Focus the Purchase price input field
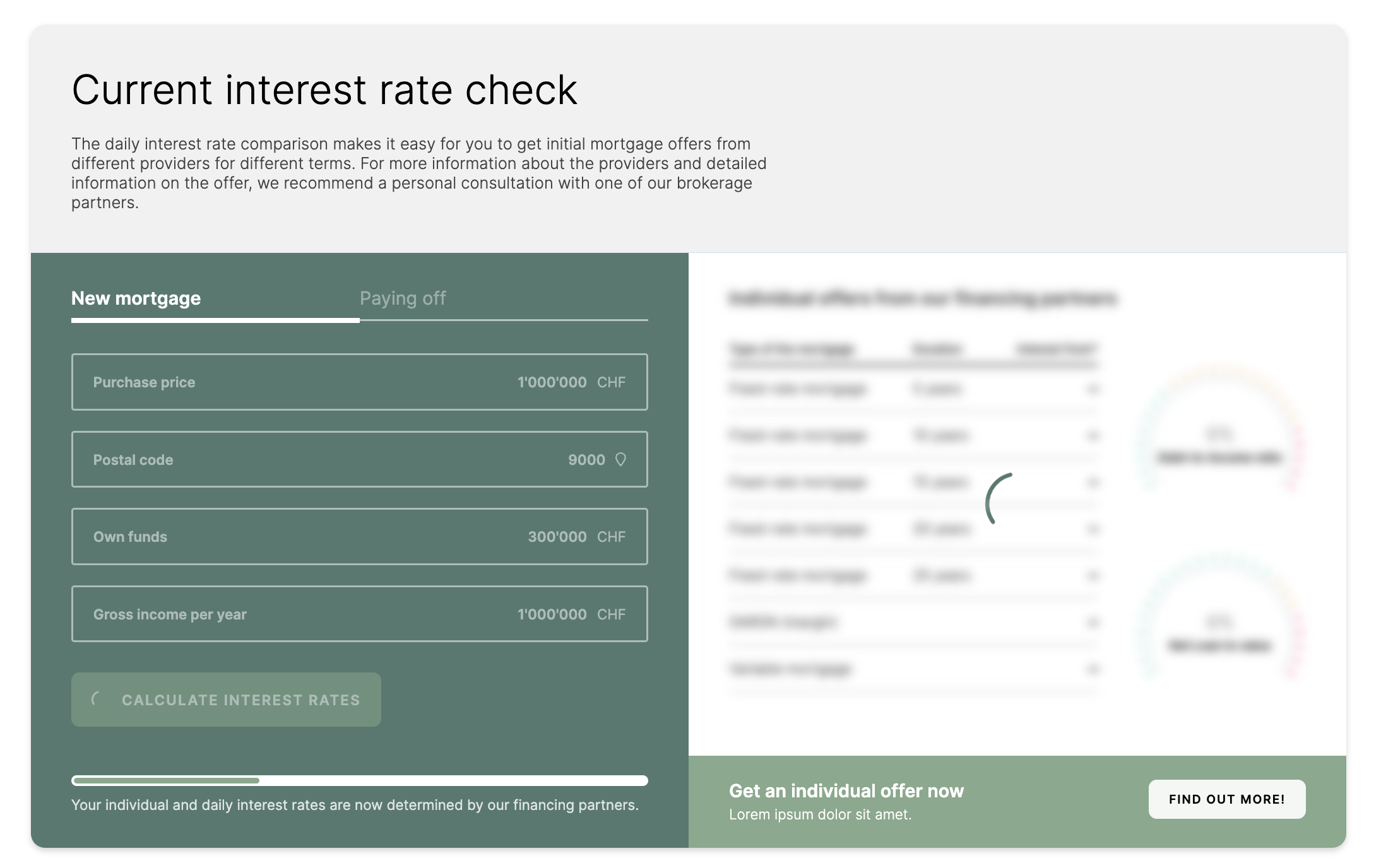The image size is (1381, 868). (x=359, y=382)
